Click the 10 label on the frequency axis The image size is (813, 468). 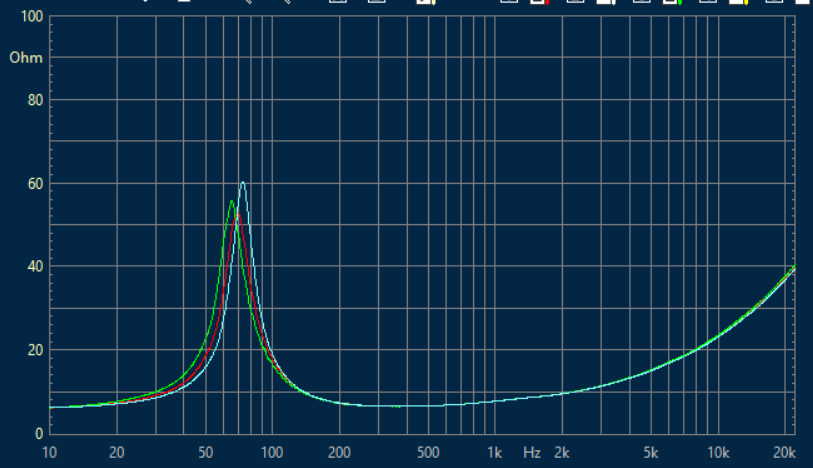point(49,453)
